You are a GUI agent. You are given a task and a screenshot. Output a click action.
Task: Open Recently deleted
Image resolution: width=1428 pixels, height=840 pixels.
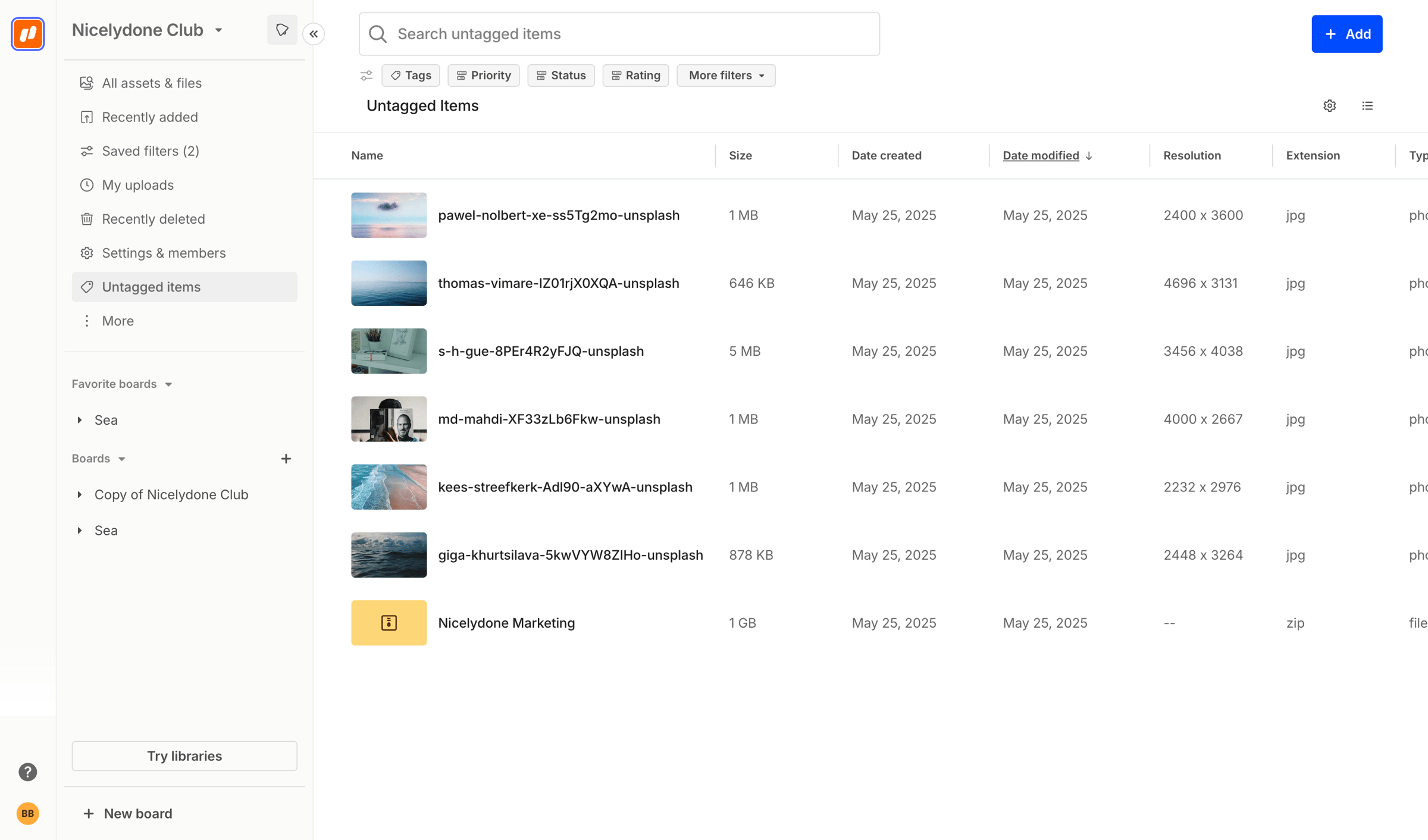(184, 219)
